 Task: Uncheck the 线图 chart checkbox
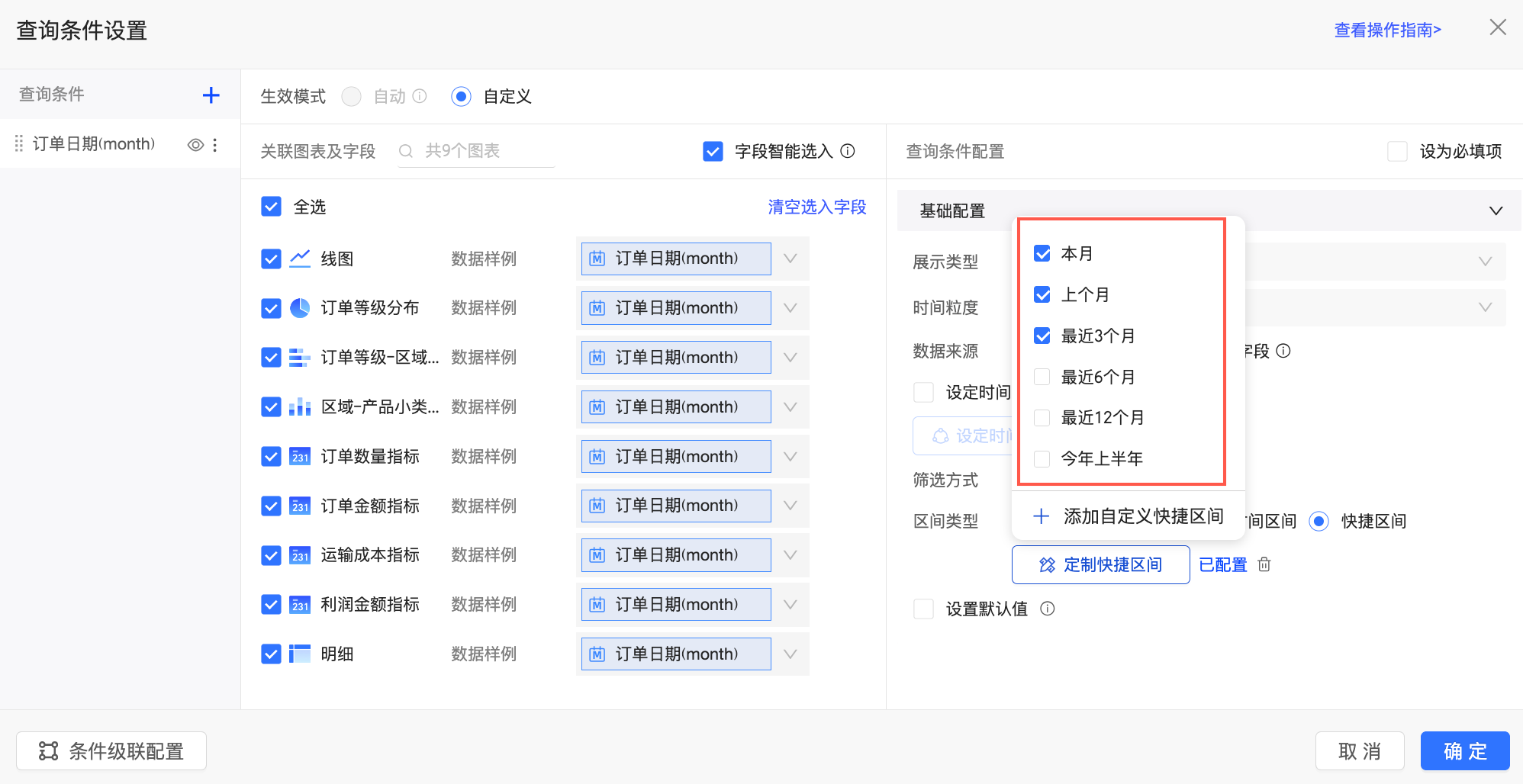[x=271, y=259]
